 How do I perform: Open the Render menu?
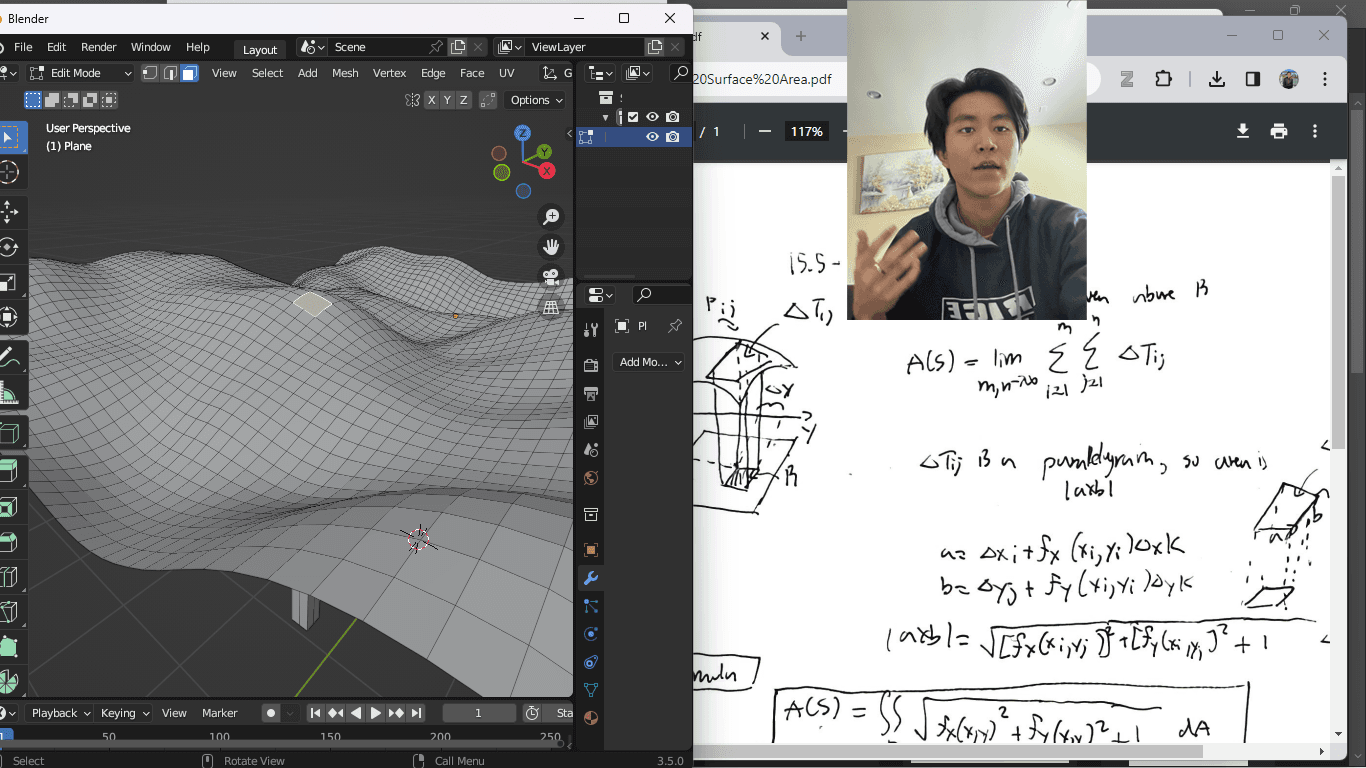pos(98,47)
